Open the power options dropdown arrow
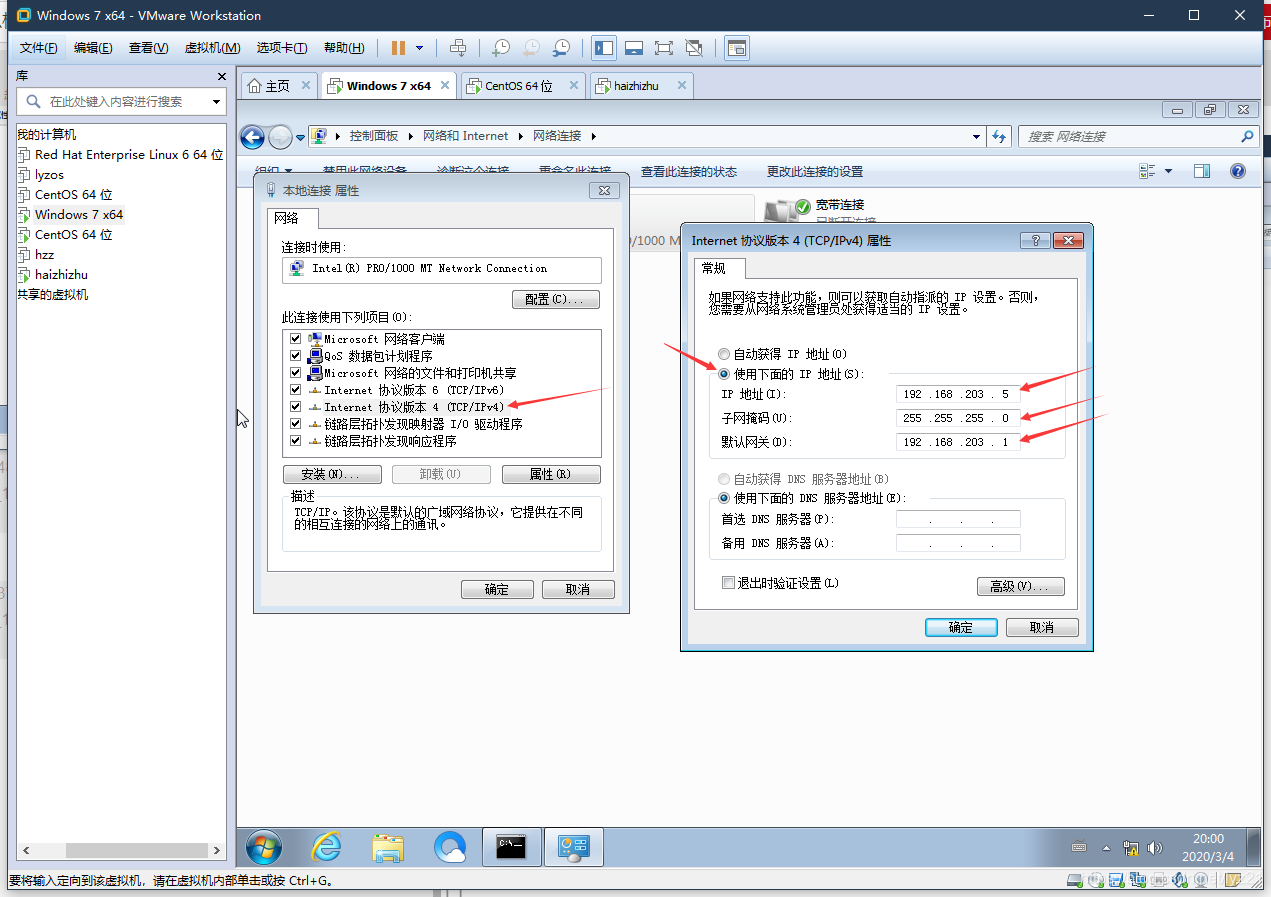Viewport: 1271px width, 897px height. (419, 48)
